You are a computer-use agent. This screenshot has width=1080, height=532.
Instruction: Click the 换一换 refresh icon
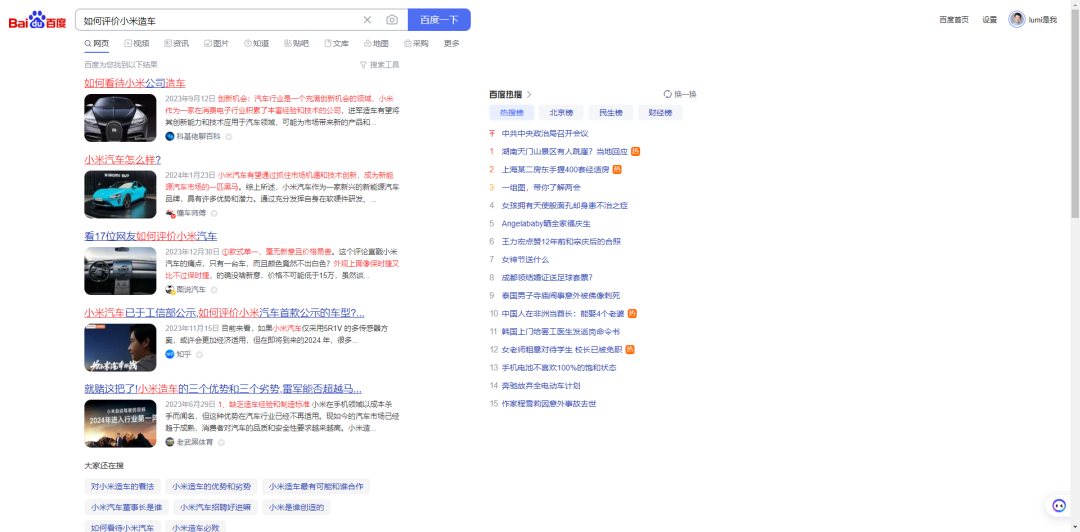point(668,94)
